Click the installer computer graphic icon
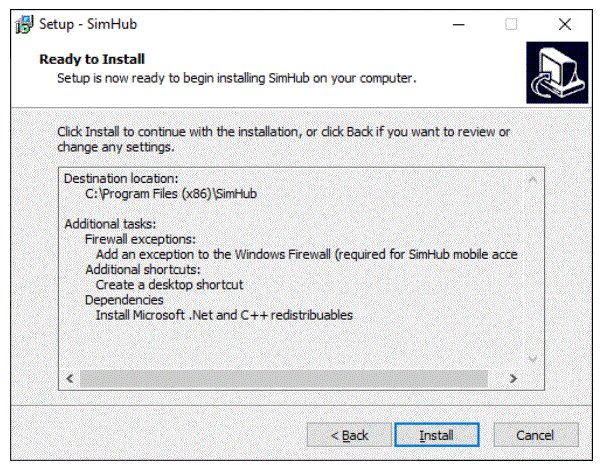Screen dimensions: 613x465 tap(557, 73)
